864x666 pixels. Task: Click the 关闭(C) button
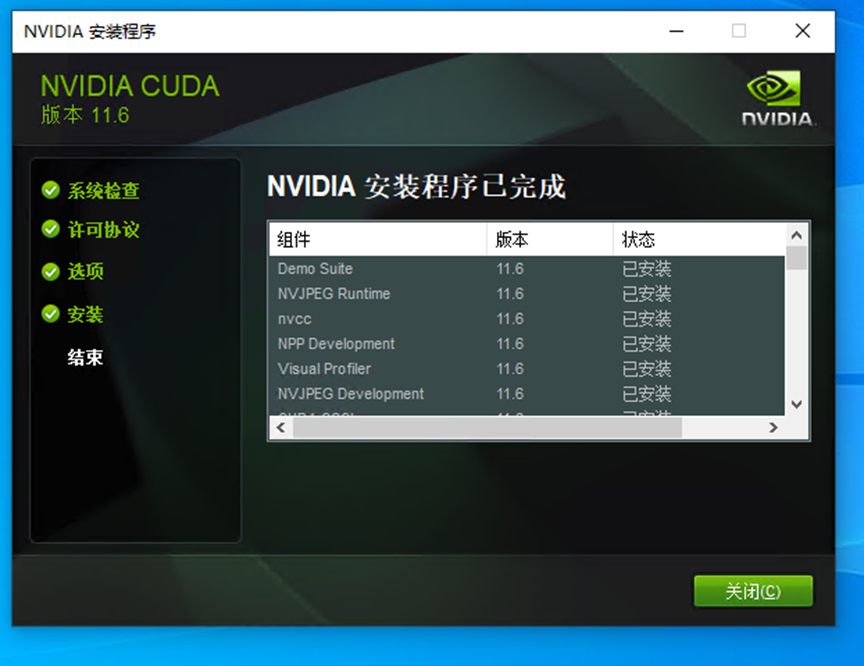pyautogui.click(x=753, y=591)
